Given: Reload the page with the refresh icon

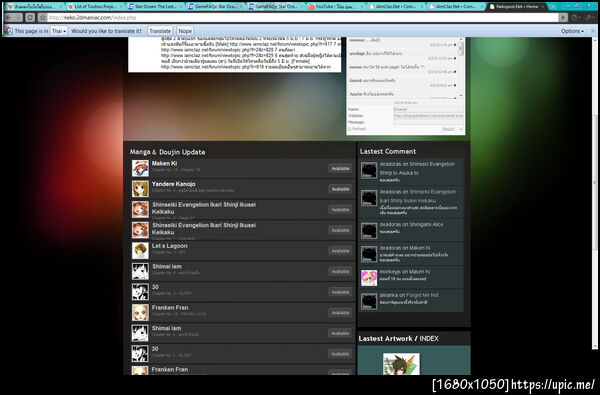Looking at the screenshot, I should coord(30,17).
